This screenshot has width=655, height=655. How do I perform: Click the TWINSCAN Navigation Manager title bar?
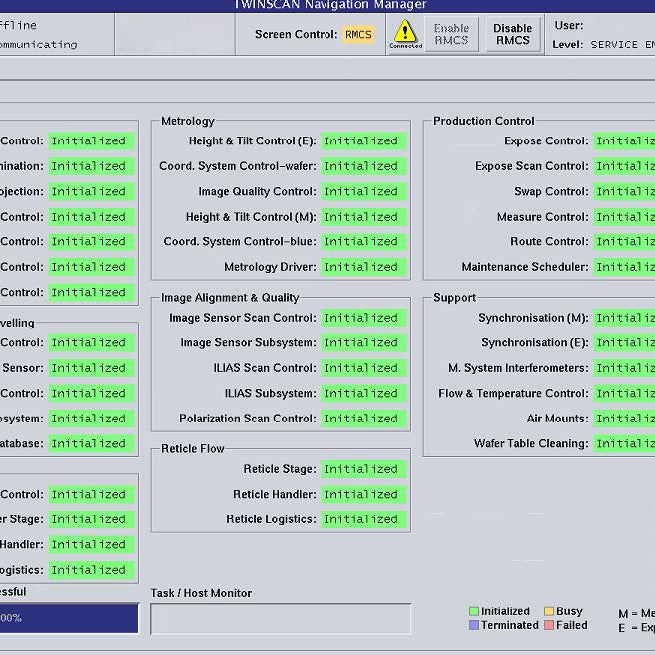(x=330, y=5)
